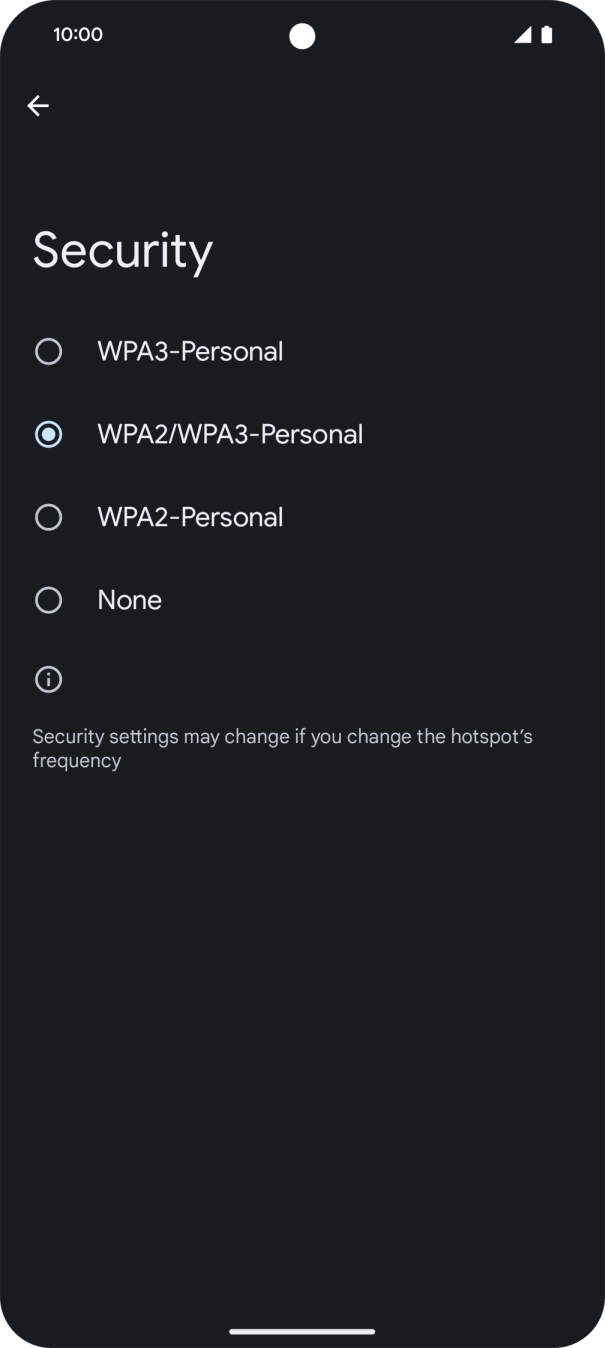
Task: Click the filled radio indicator beside WPA2/WPA3-Personal
Action: click(x=48, y=434)
